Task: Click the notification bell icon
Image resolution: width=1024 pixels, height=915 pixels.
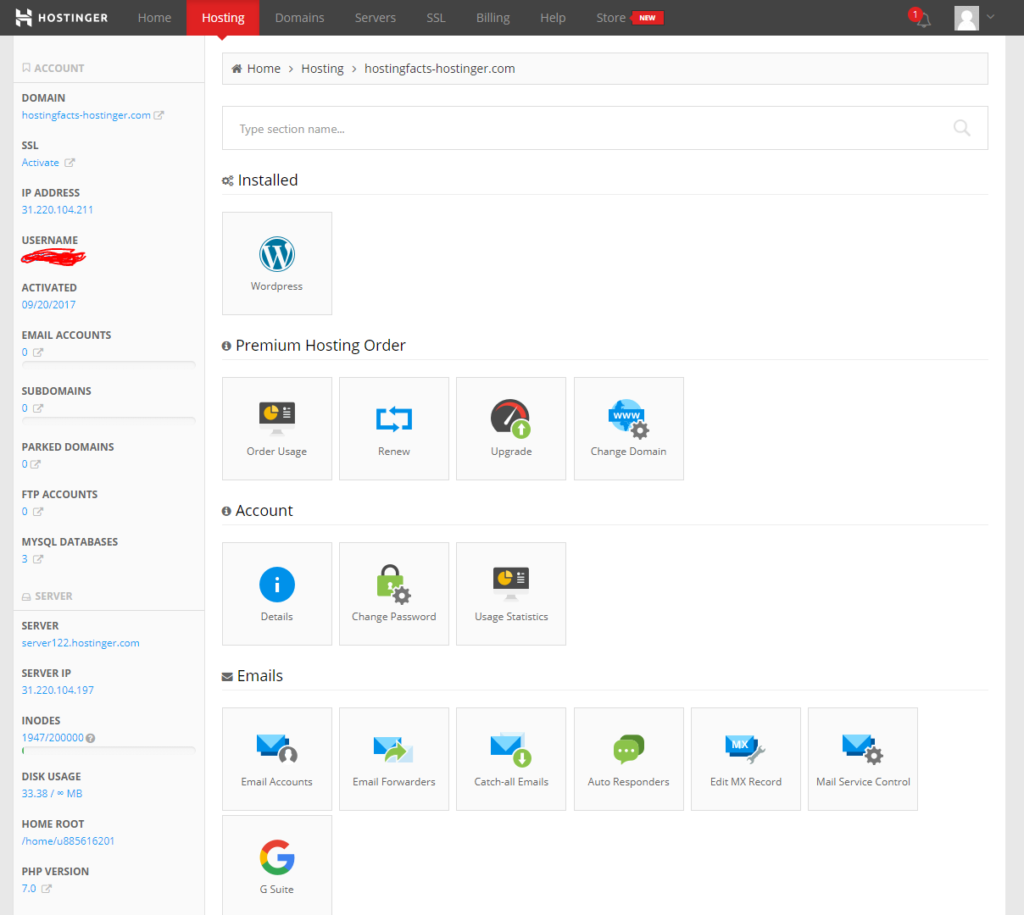Action: click(x=923, y=20)
